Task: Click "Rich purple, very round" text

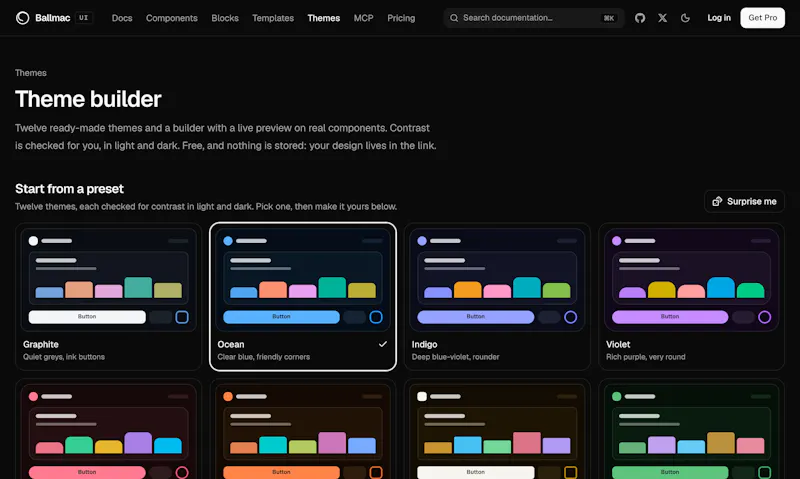Action: click(x=645, y=357)
